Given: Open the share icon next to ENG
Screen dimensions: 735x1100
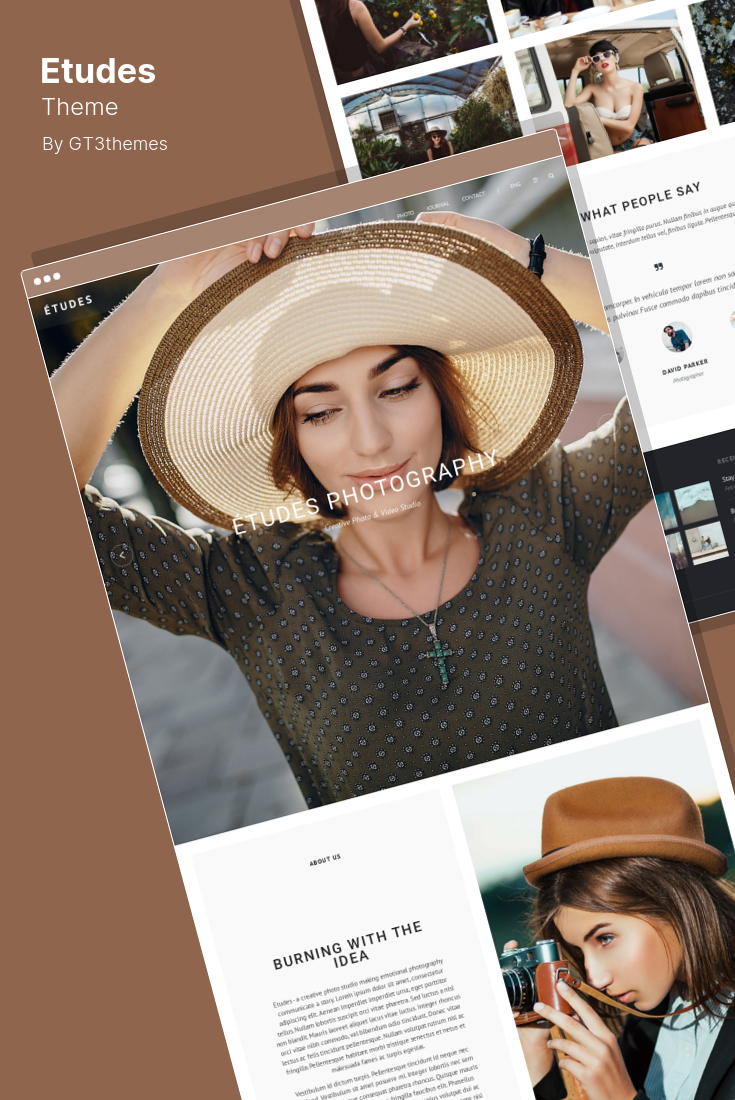Looking at the screenshot, I should tap(535, 180).
